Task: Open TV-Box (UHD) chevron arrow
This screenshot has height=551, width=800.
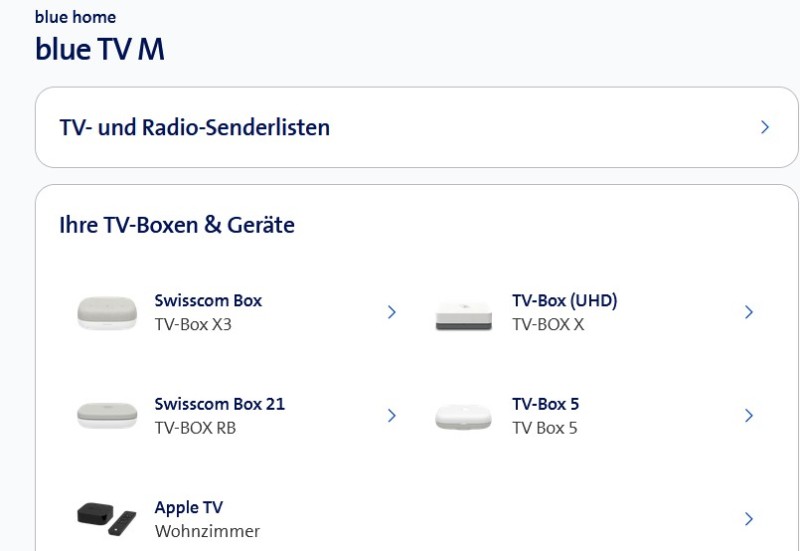Action: [x=748, y=312]
